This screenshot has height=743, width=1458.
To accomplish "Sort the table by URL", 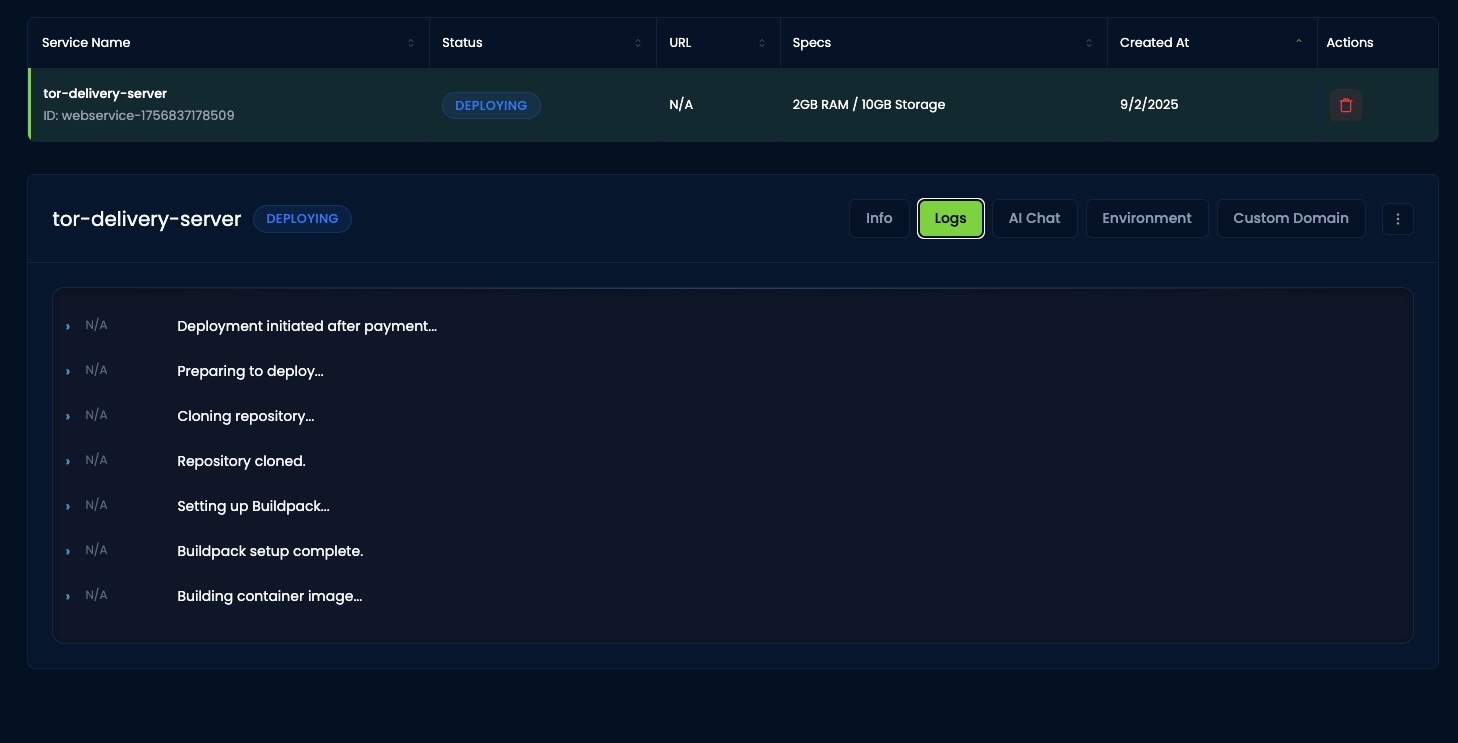I will (x=761, y=43).
